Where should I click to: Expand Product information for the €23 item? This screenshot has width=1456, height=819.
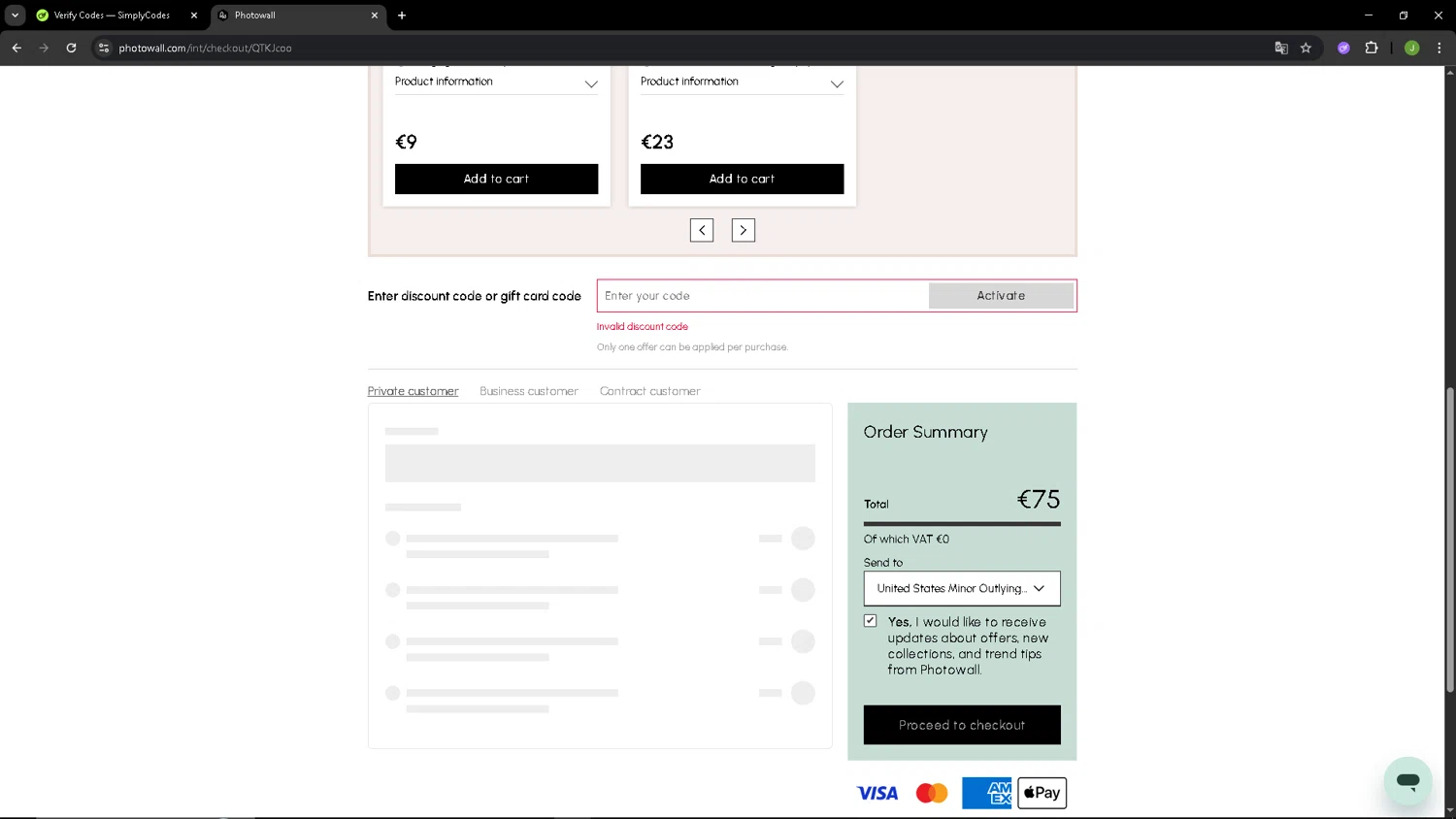[x=742, y=82]
